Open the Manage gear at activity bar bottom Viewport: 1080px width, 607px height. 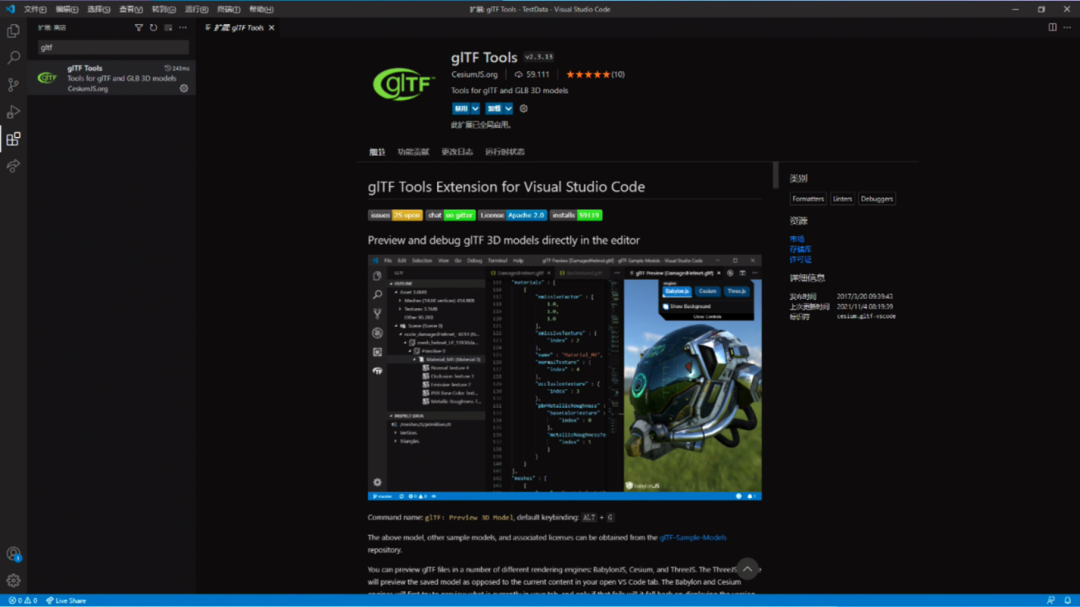click(13, 581)
